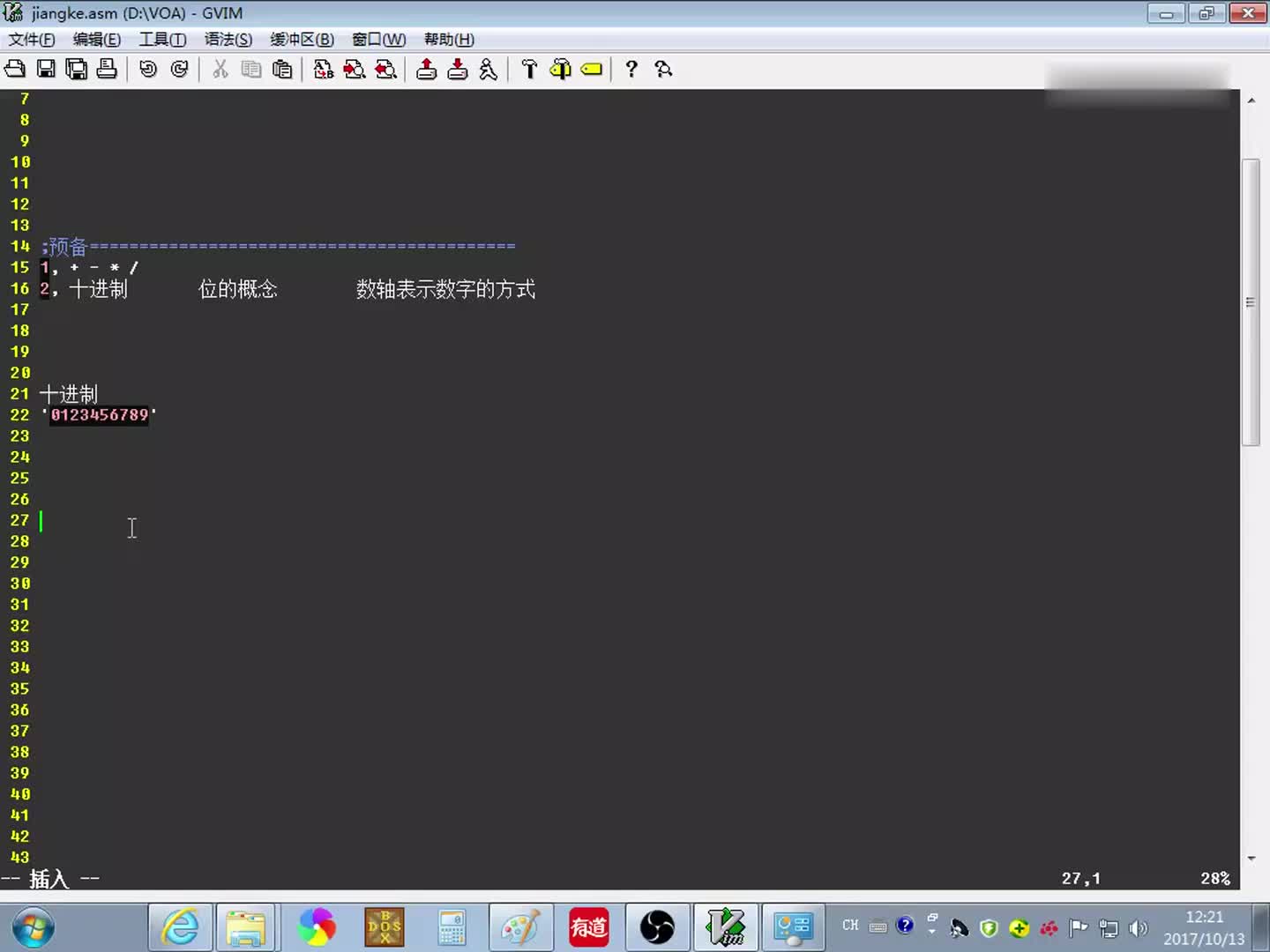
Task: Click line number 30 in the gutter
Action: [19, 584]
